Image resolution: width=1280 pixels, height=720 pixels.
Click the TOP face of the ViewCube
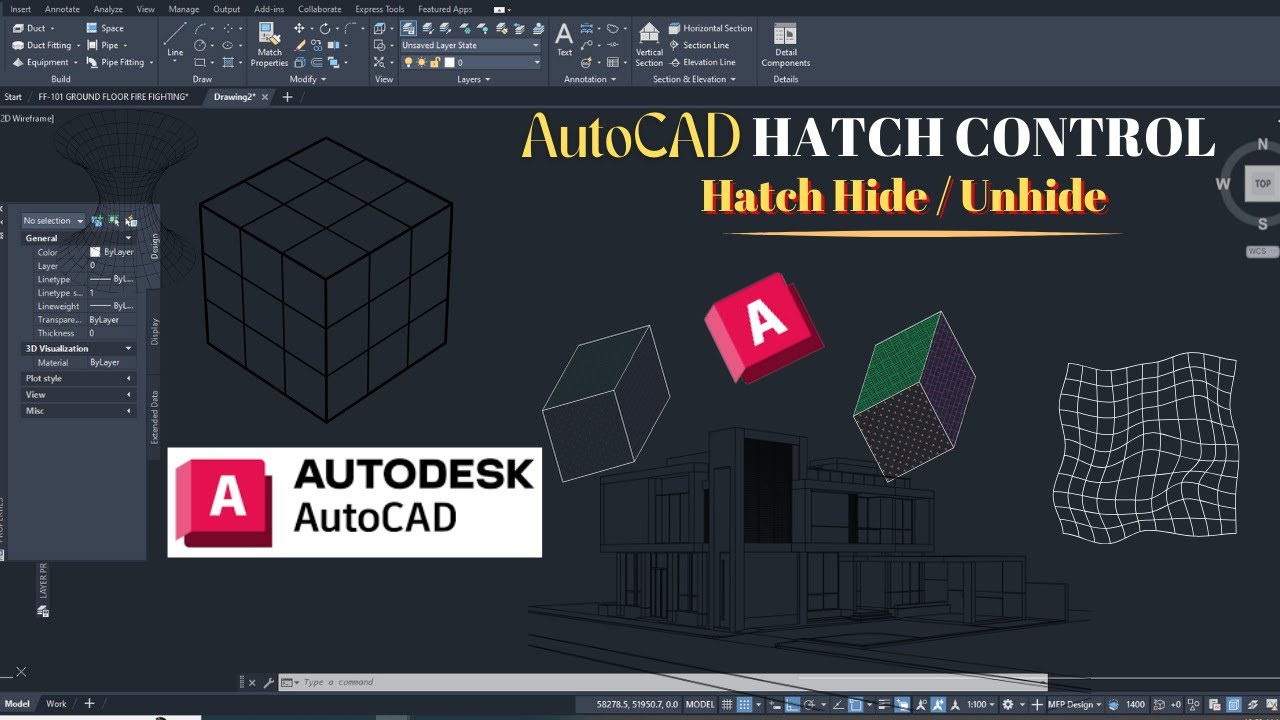pyautogui.click(x=1262, y=184)
